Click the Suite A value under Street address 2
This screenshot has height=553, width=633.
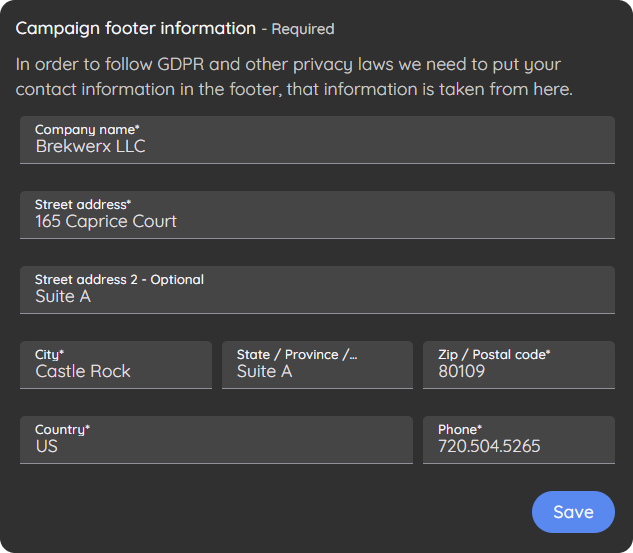[63, 296]
